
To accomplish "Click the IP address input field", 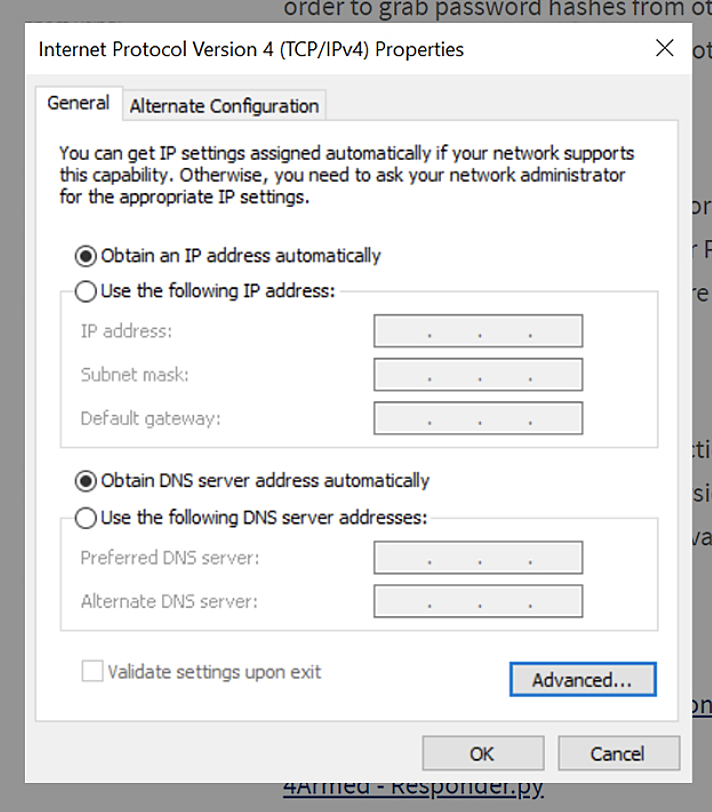I will tap(477, 331).
